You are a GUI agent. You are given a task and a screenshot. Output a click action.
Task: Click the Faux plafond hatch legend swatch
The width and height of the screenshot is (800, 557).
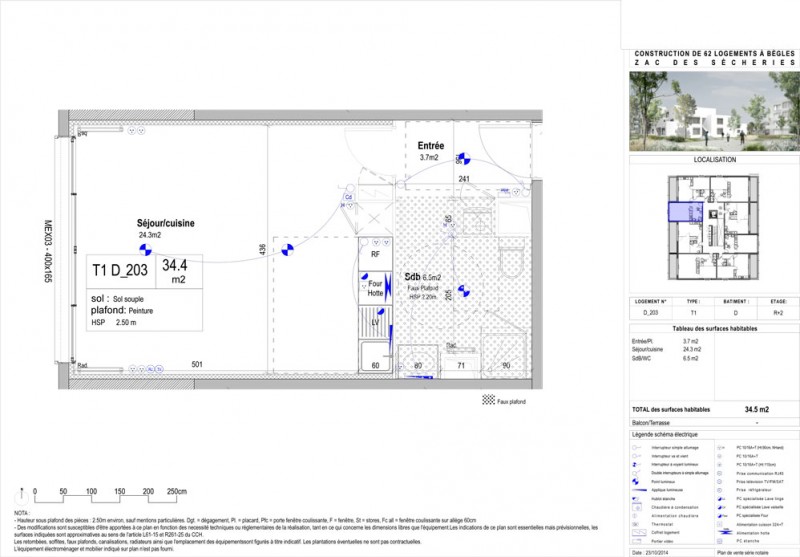[488, 400]
